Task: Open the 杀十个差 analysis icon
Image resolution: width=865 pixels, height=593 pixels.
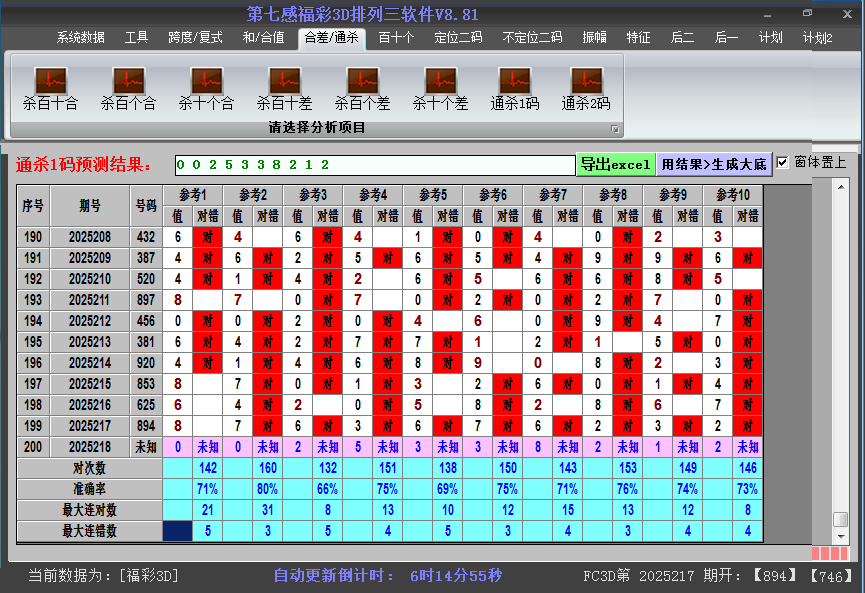Action: [440, 89]
